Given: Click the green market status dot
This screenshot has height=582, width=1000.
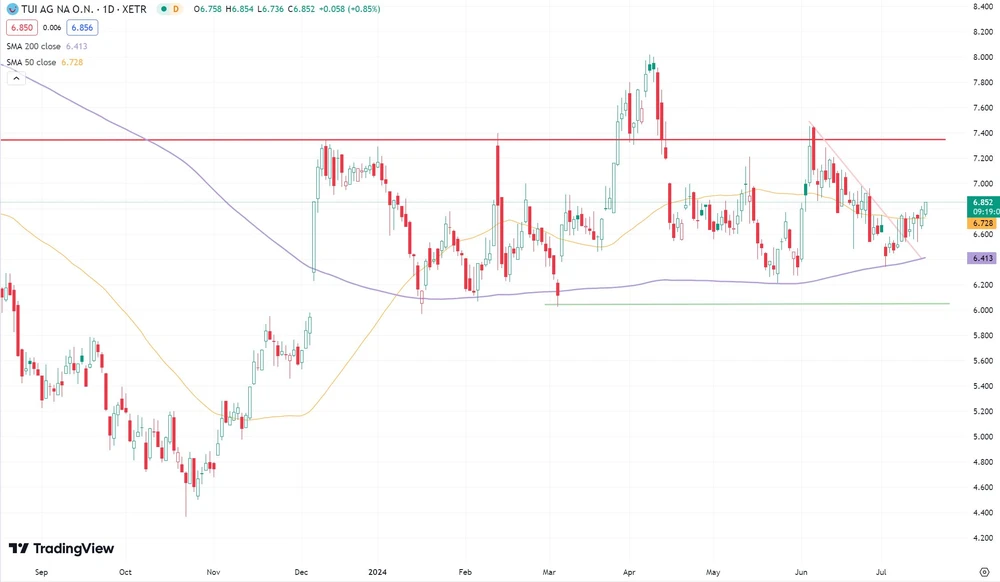Looking at the screenshot, I should click(162, 8).
